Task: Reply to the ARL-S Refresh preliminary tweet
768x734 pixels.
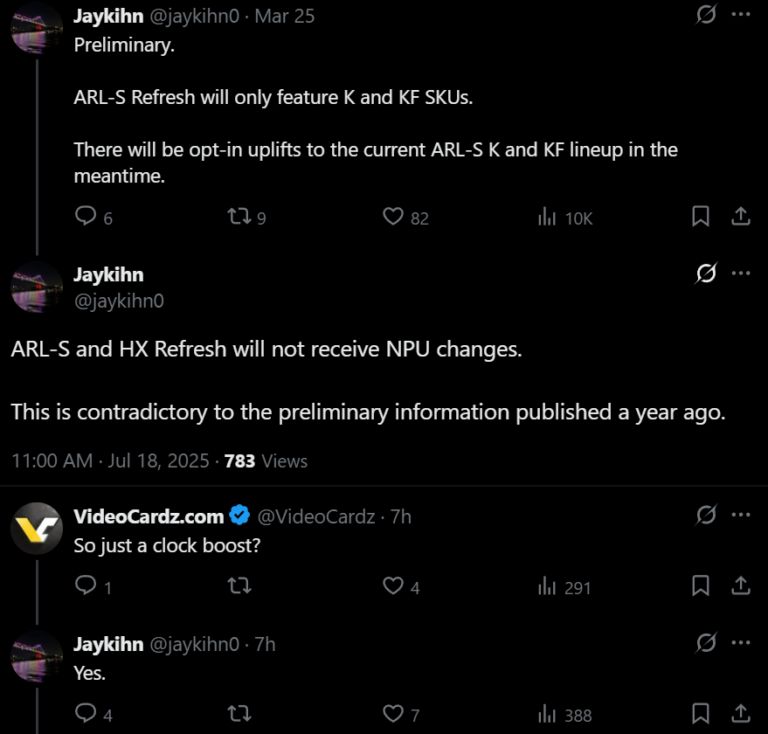Action: 86,216
